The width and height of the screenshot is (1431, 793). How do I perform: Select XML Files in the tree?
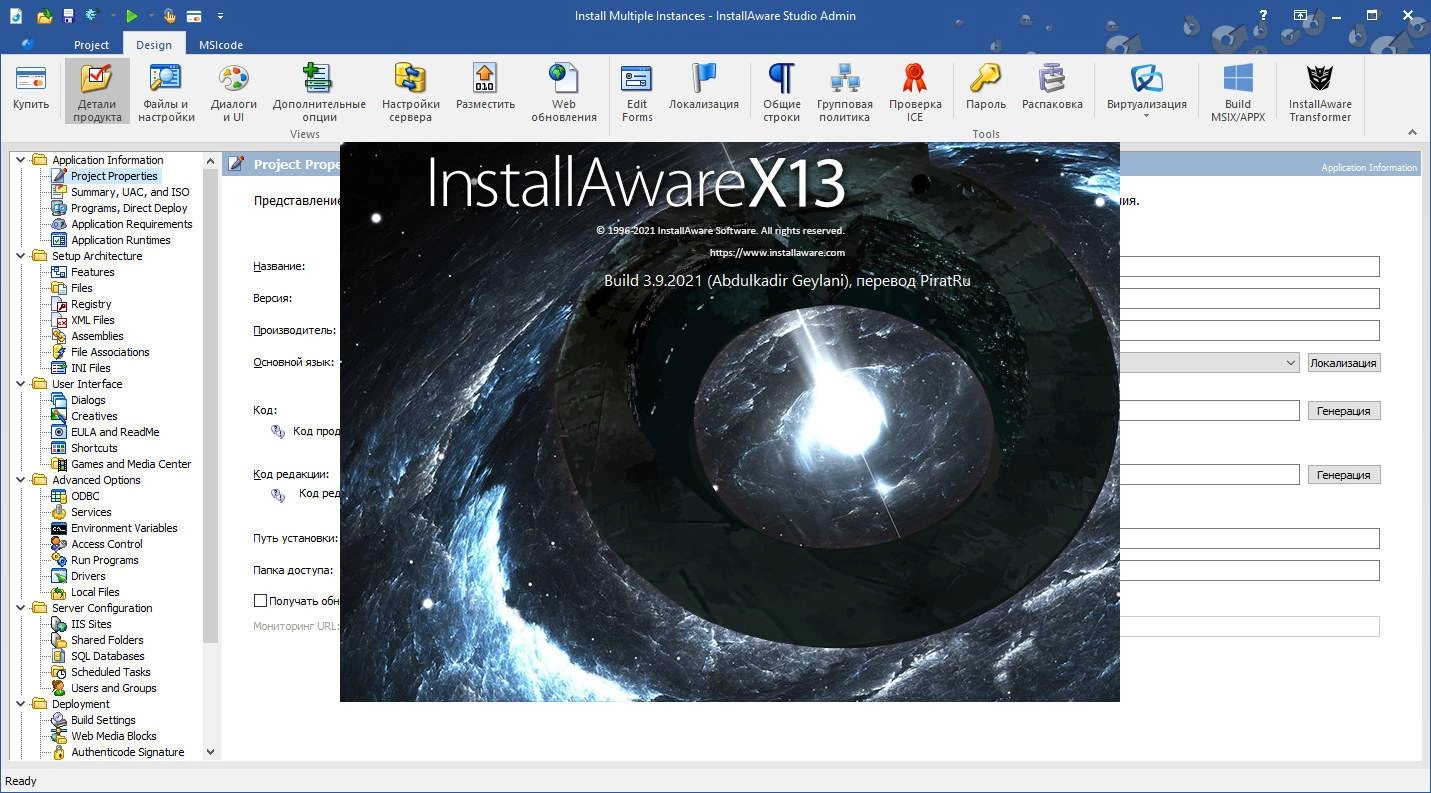click(92, 320)
